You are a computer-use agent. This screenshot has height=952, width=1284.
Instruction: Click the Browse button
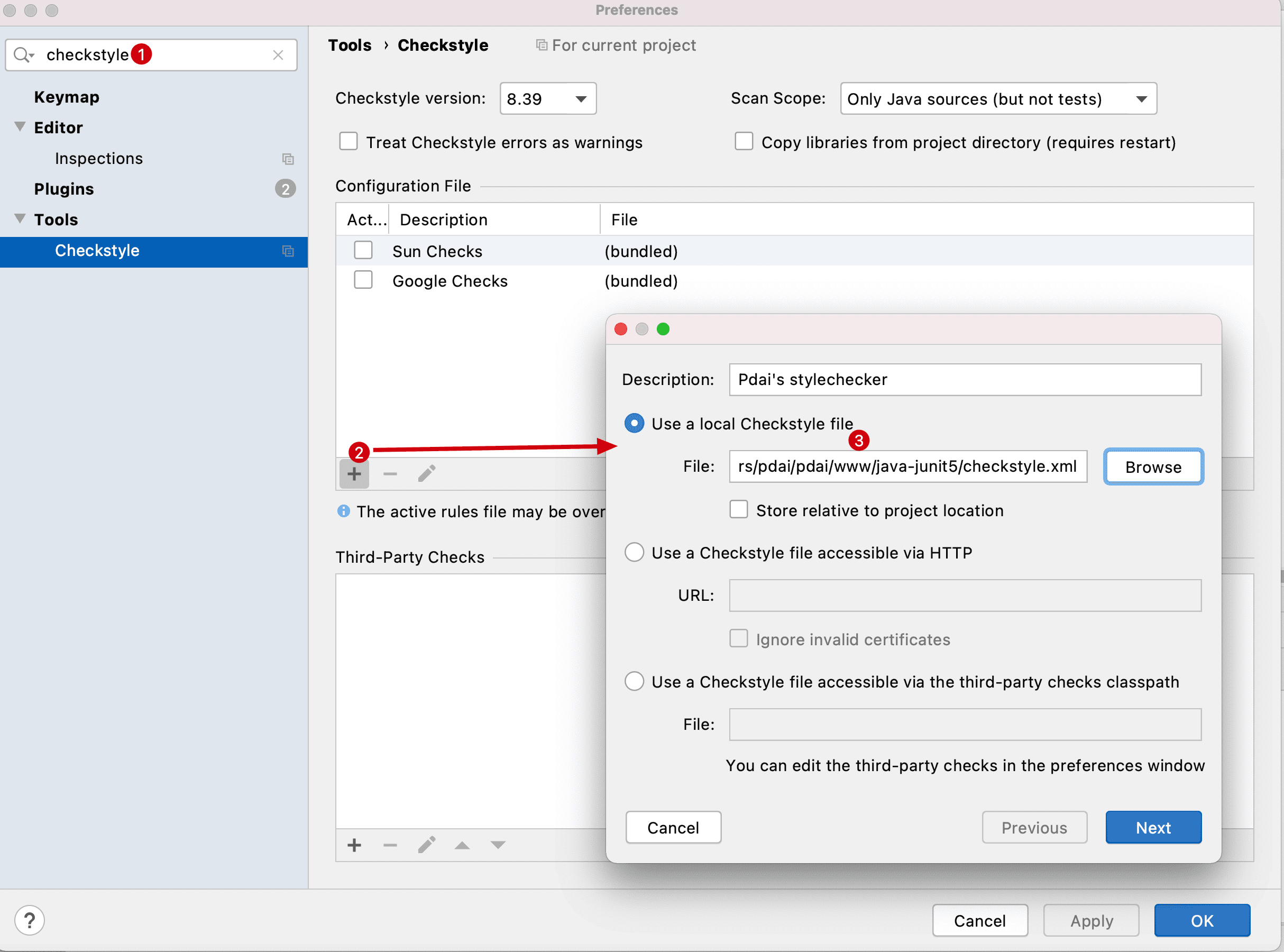click(1153, 467)
